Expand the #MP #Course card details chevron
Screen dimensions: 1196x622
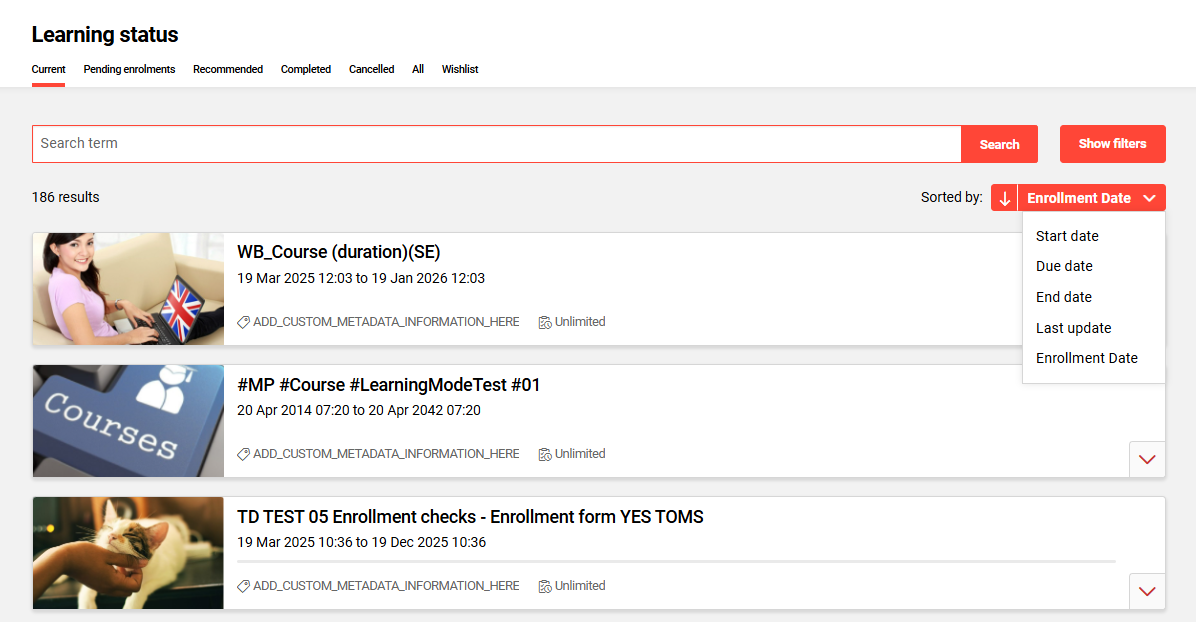pos(1147,459)
